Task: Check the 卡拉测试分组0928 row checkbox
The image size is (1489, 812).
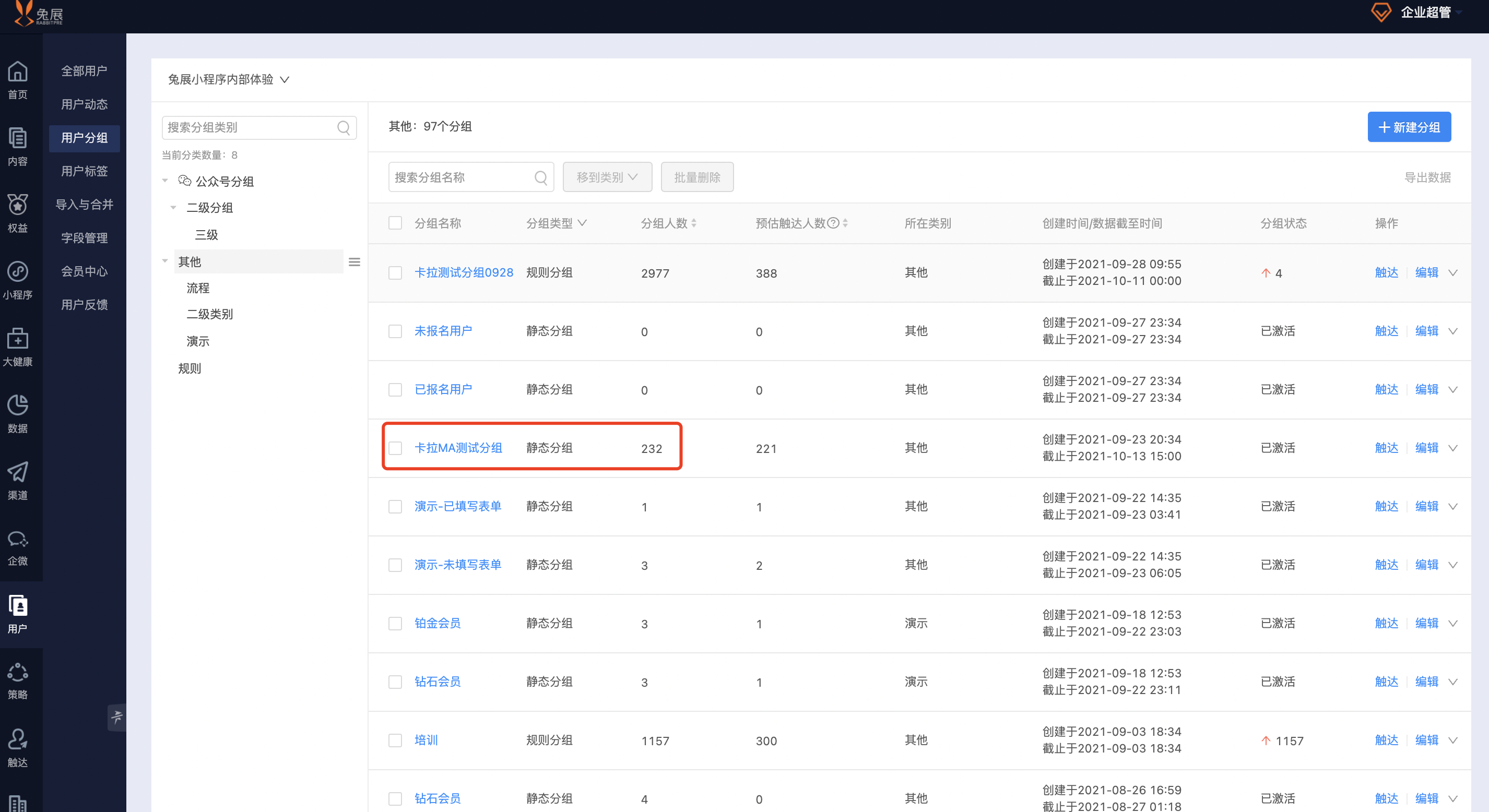Action: 395,273
